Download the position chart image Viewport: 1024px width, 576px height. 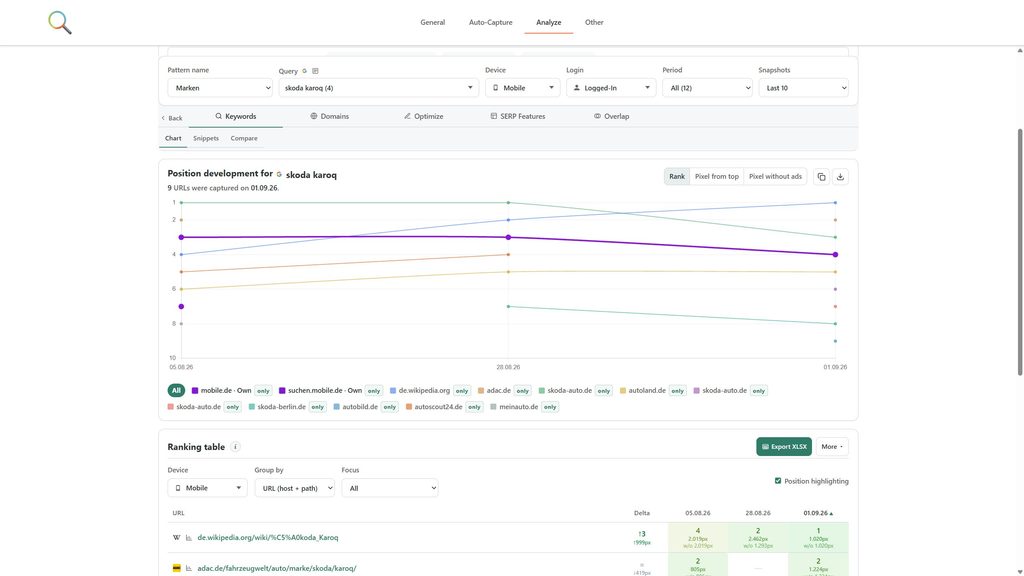pyautogui.click(x=840, y=176)
